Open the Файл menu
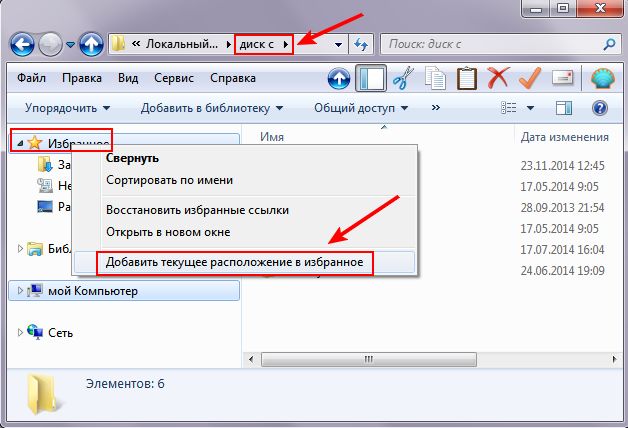Viewport: 628px width, 428px height. coord(31,78)
